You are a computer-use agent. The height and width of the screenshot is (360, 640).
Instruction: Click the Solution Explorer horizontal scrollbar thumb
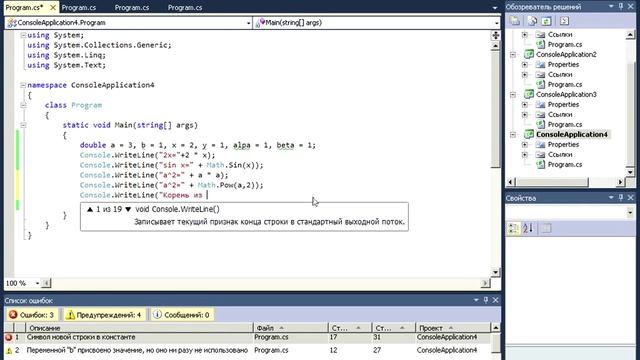[x=552, y=182]
